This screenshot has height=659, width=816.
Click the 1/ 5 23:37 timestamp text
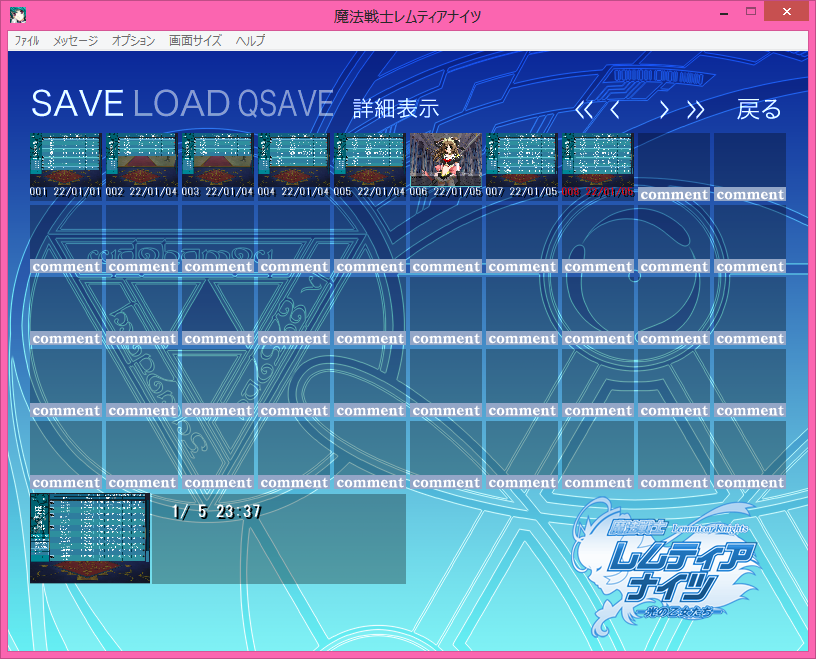click(216, 512)
